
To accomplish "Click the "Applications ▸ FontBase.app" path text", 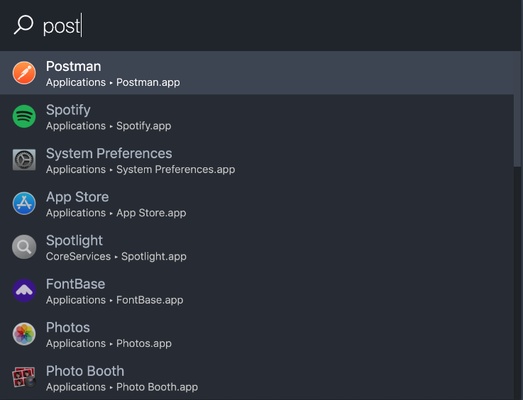I will click(x=115, y=300).
